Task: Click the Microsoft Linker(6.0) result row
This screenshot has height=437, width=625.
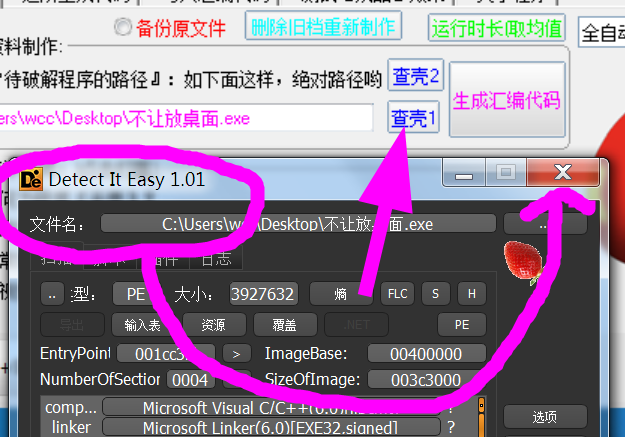Action: 271,427
